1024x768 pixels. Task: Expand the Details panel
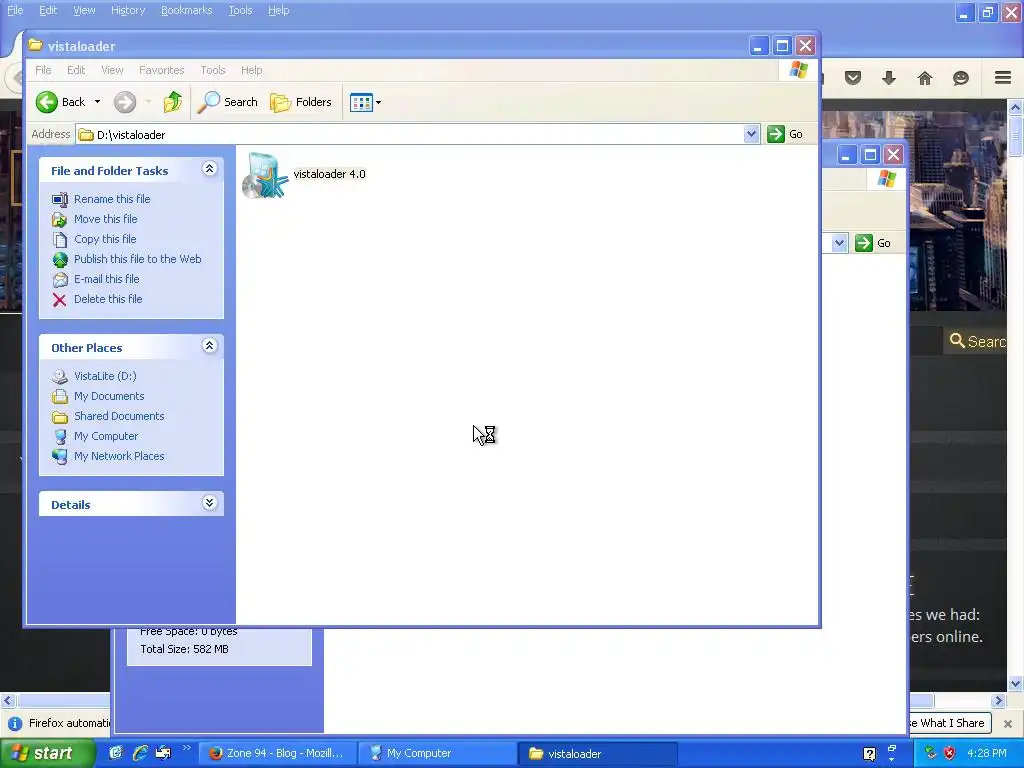coord(209,503)
